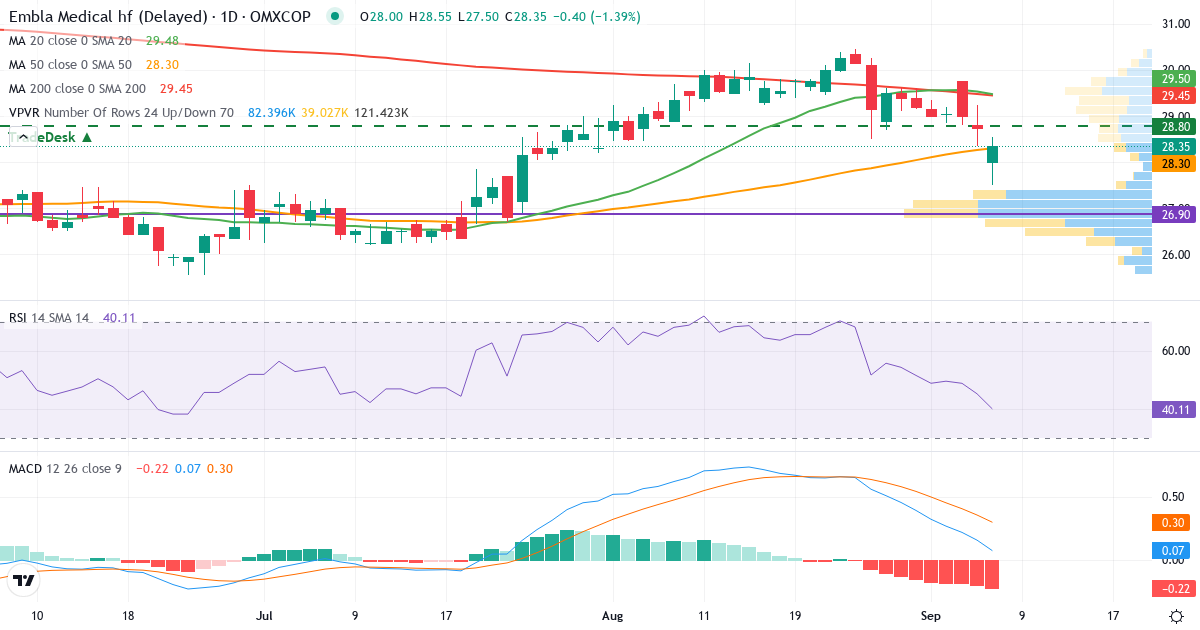1200x630 pixels.
Task: Click the 28.35 current price label
Action: [x=1175, y=146]
